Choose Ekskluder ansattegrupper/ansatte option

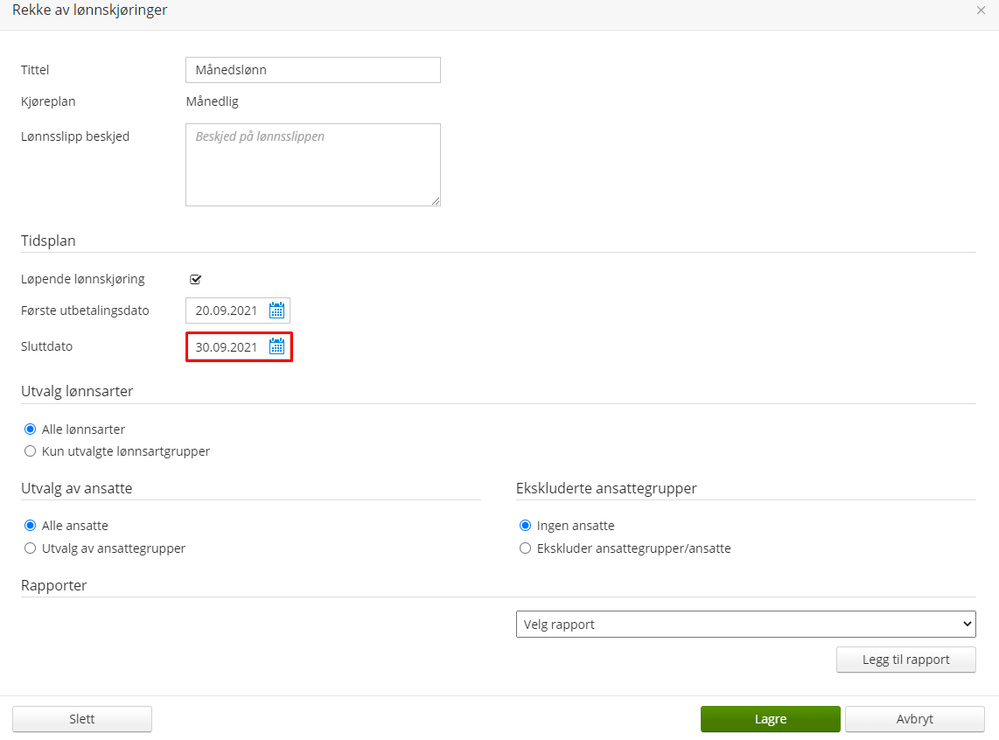525,548
